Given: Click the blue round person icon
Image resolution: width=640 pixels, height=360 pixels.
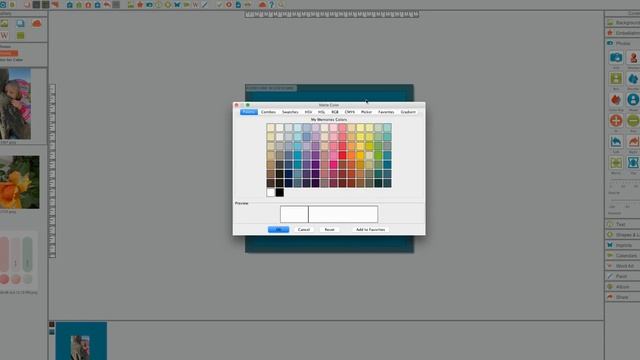Looking at the screenshot, I should [633, 99].
